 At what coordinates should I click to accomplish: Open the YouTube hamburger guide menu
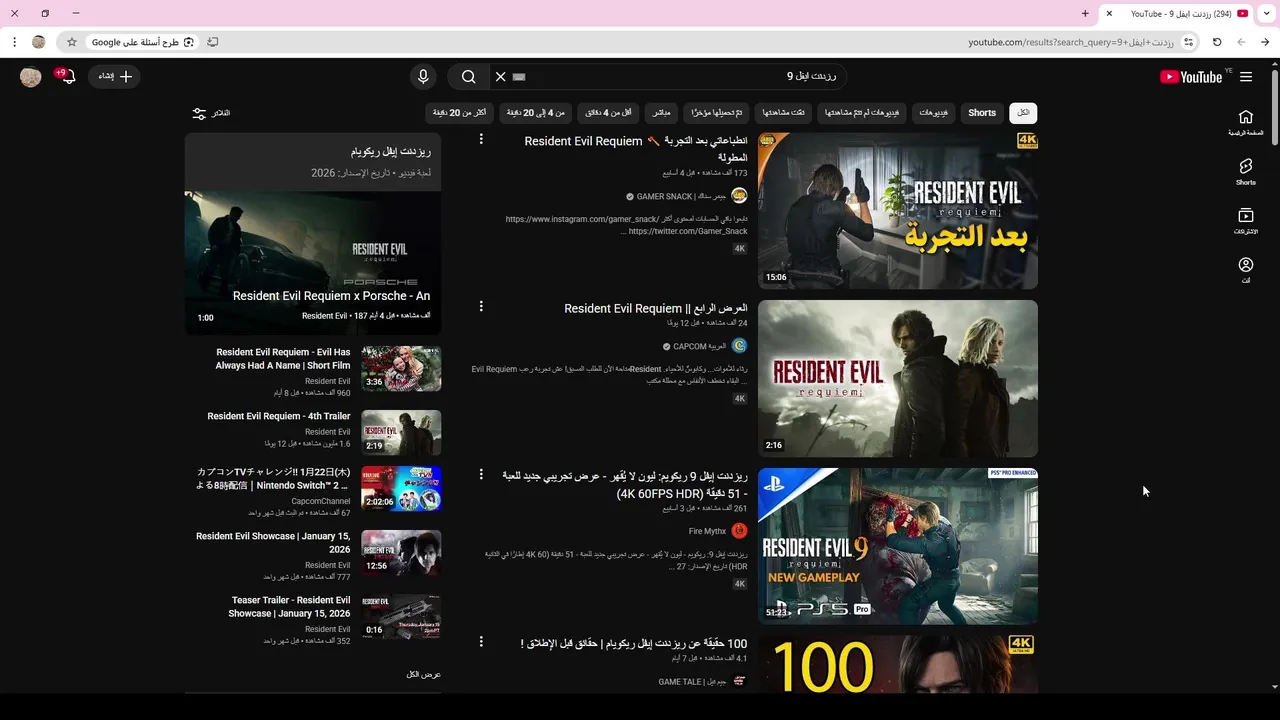pyautogui.click(x=1246, y=77)
